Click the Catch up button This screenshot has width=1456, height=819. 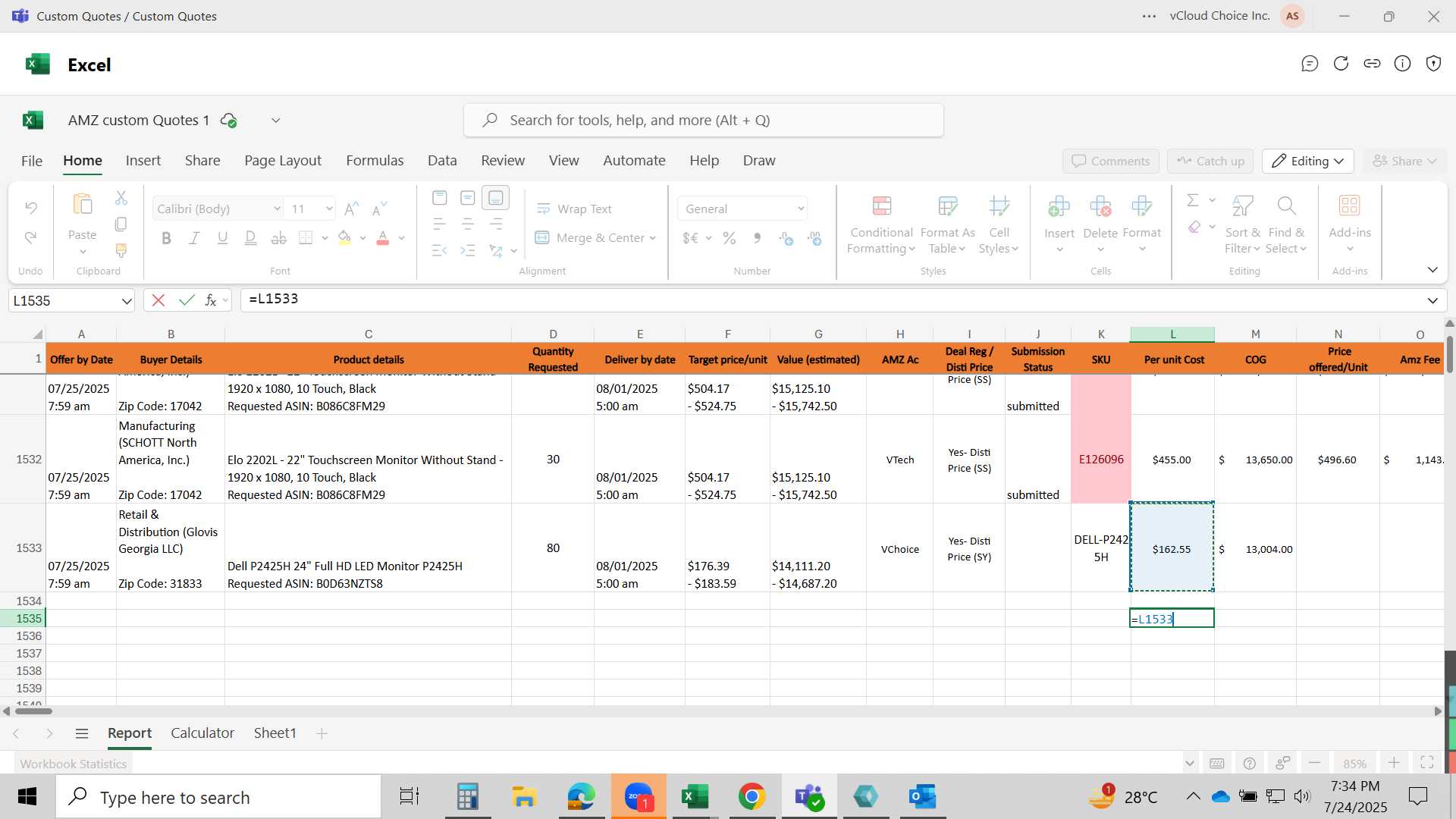click(x=1210, y=161)
